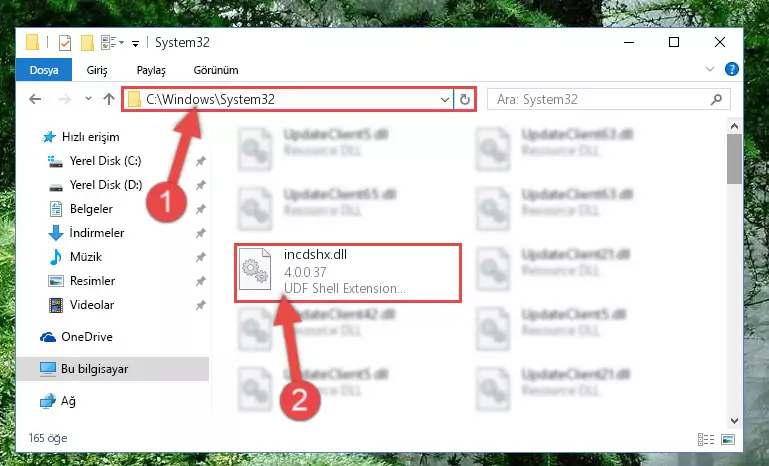769x466 pixels.
Task: Select Yerel Disk (C:) in the sidebar
Action: 105,160
